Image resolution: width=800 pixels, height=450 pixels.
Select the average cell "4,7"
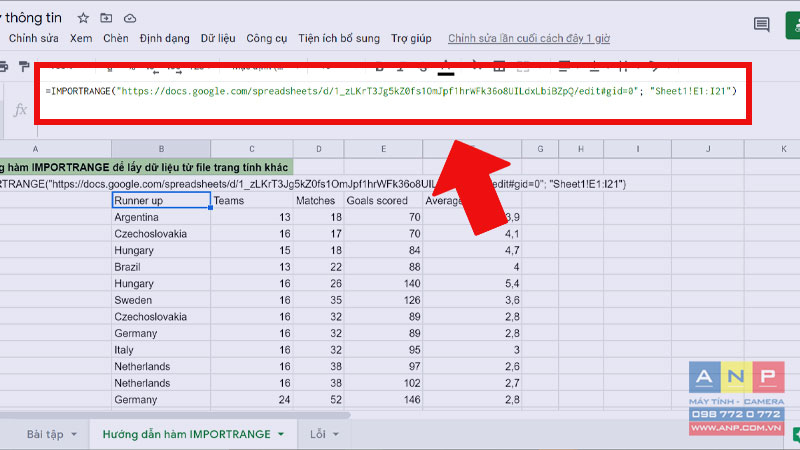click(472, 251)
